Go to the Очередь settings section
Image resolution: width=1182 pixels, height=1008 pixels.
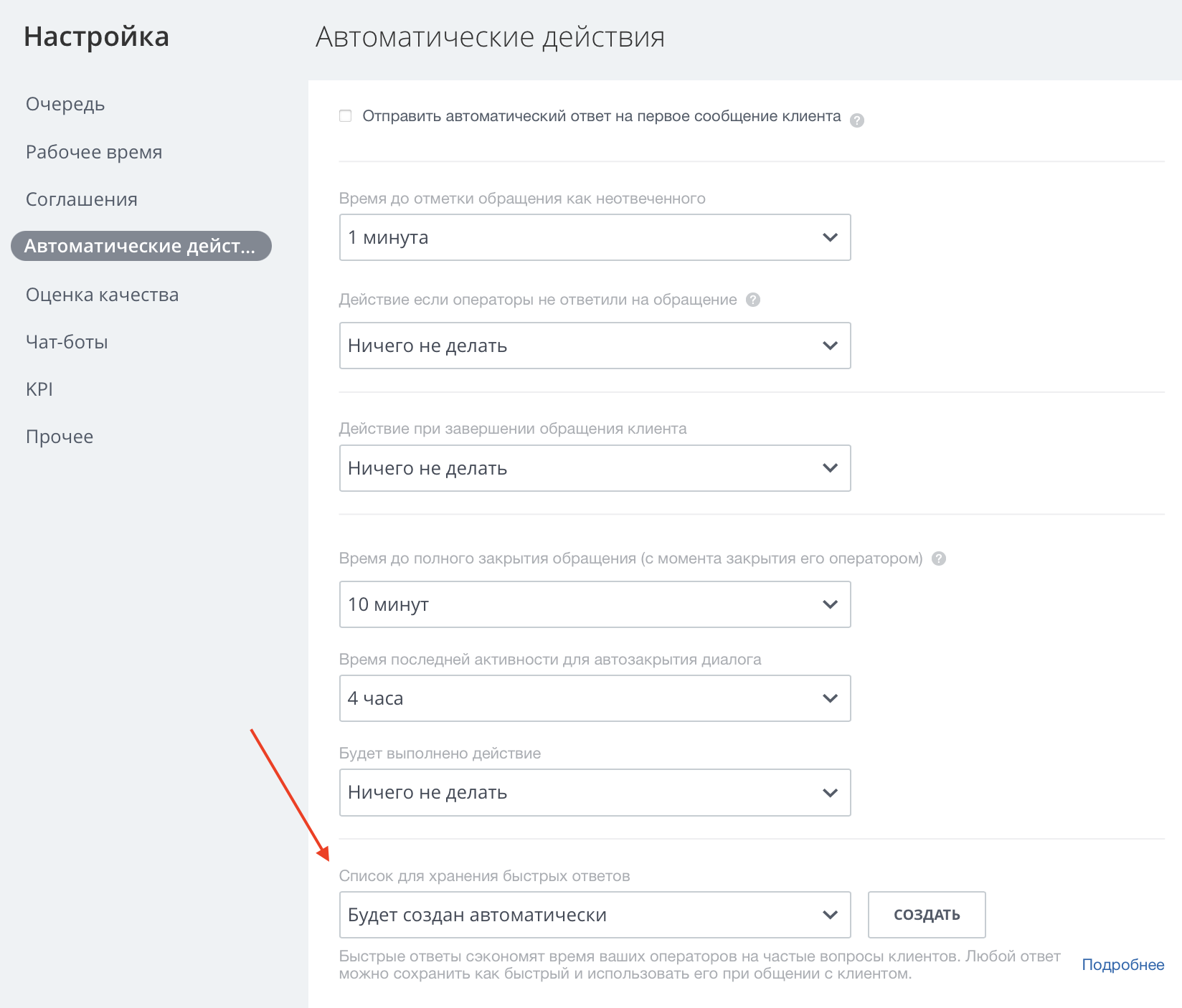click(x=65, y=104)
